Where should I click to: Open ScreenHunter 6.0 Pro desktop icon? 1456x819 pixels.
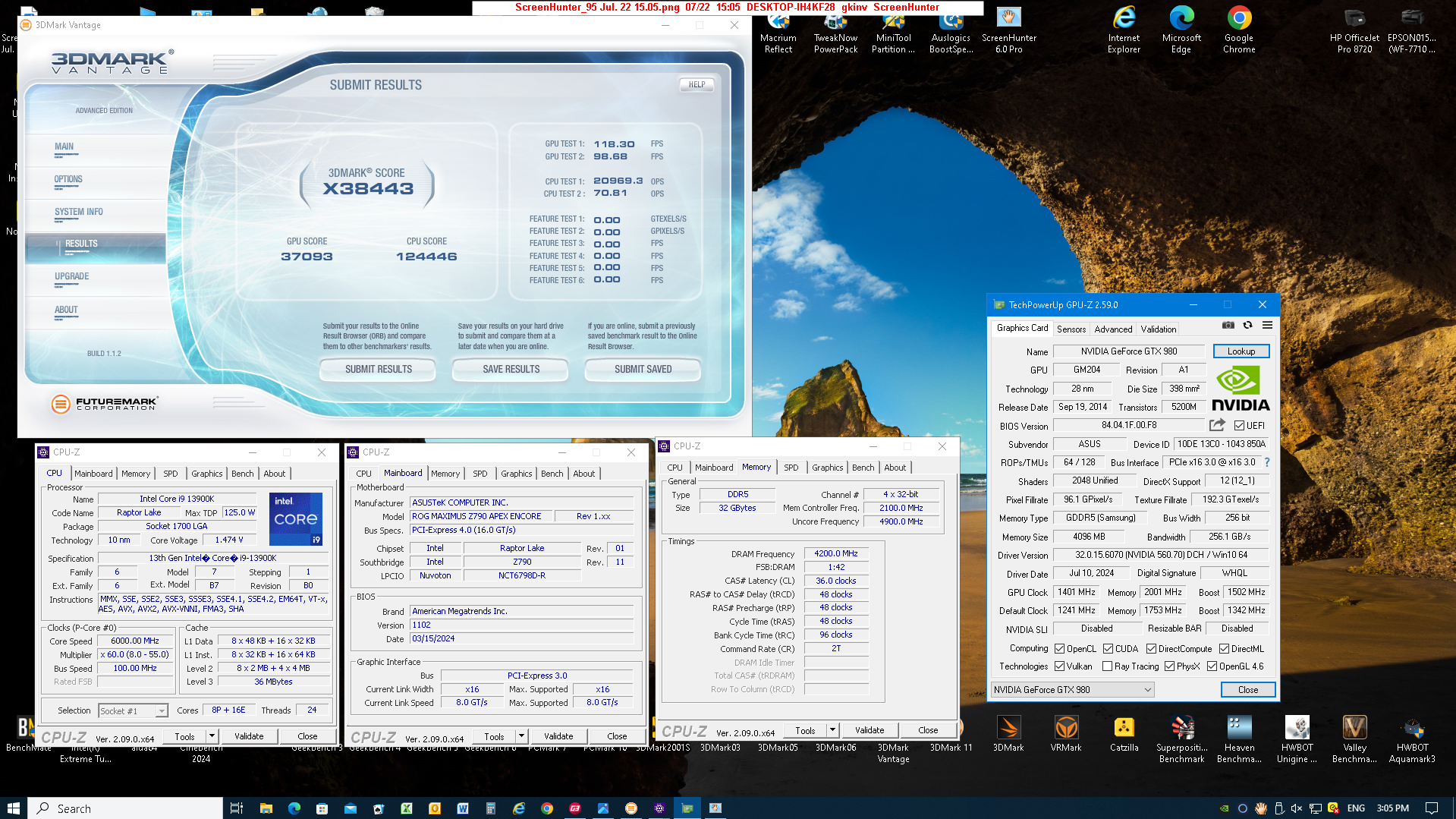(x=1008, y=30)
